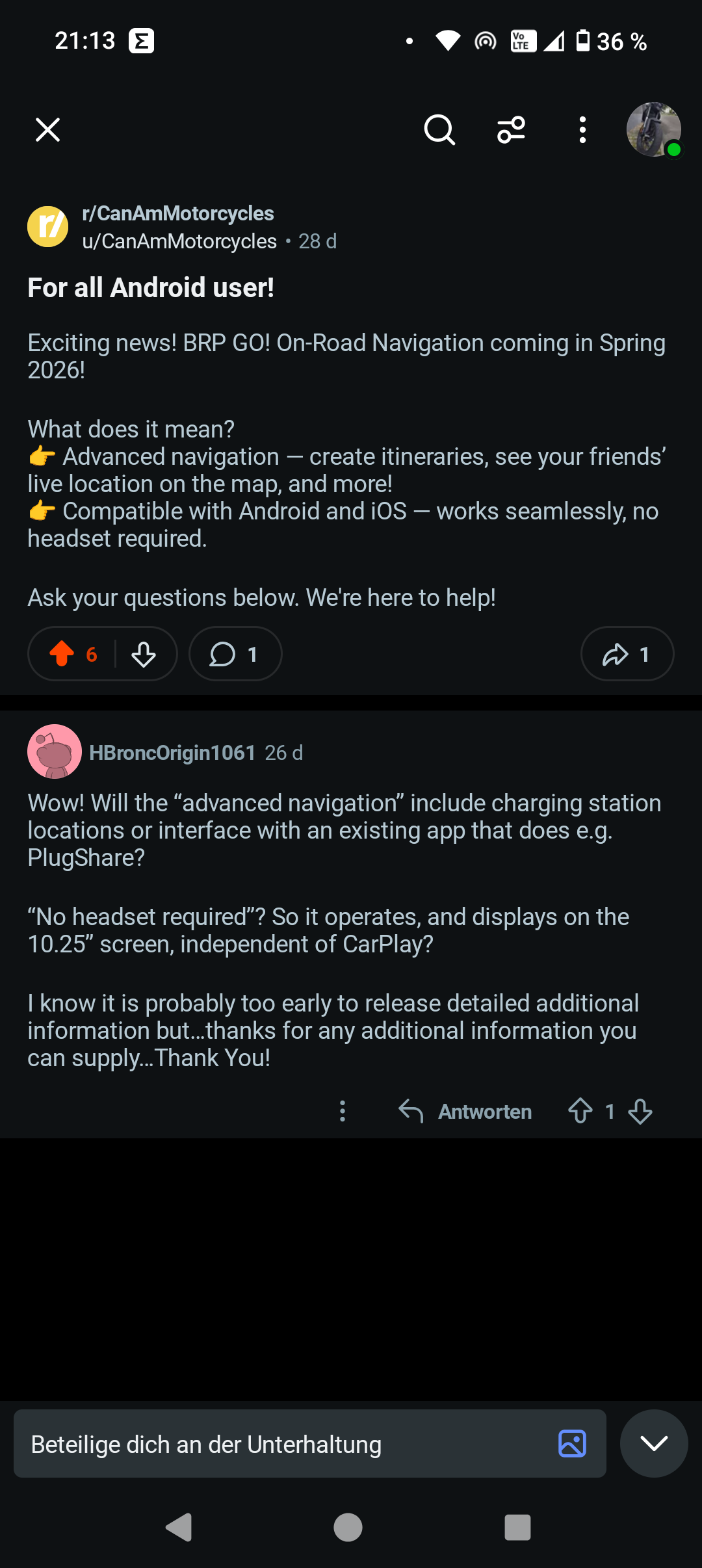Share the post
Viewport: 702px width, 1568px height.
627,654
